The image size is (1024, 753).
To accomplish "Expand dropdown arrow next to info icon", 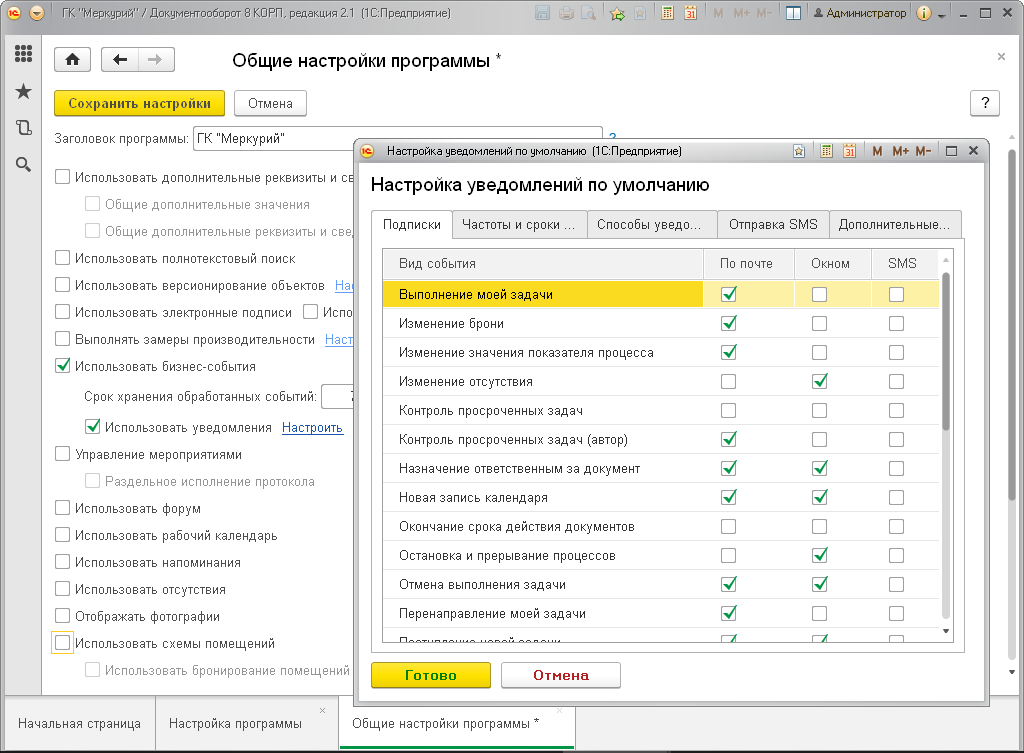I will (x=941, y=14).
